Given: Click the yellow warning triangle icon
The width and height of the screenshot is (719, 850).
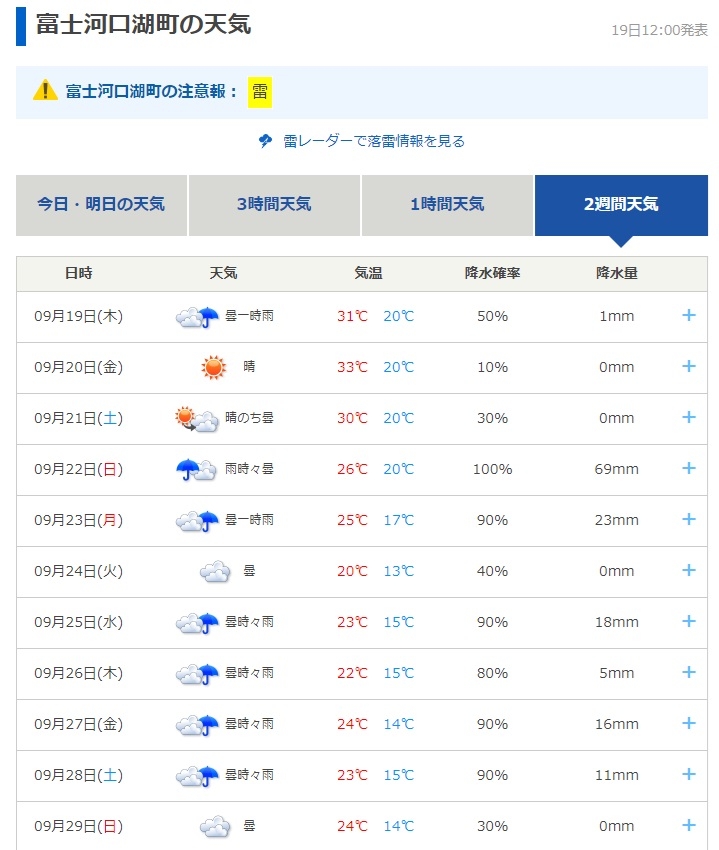Looking at the screenshot, I should coord(45,91).
